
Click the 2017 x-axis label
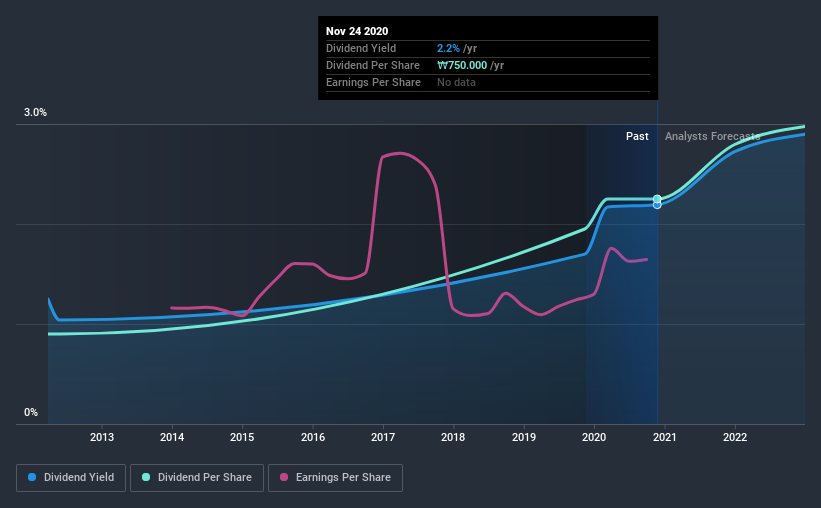tap(383, 437)
